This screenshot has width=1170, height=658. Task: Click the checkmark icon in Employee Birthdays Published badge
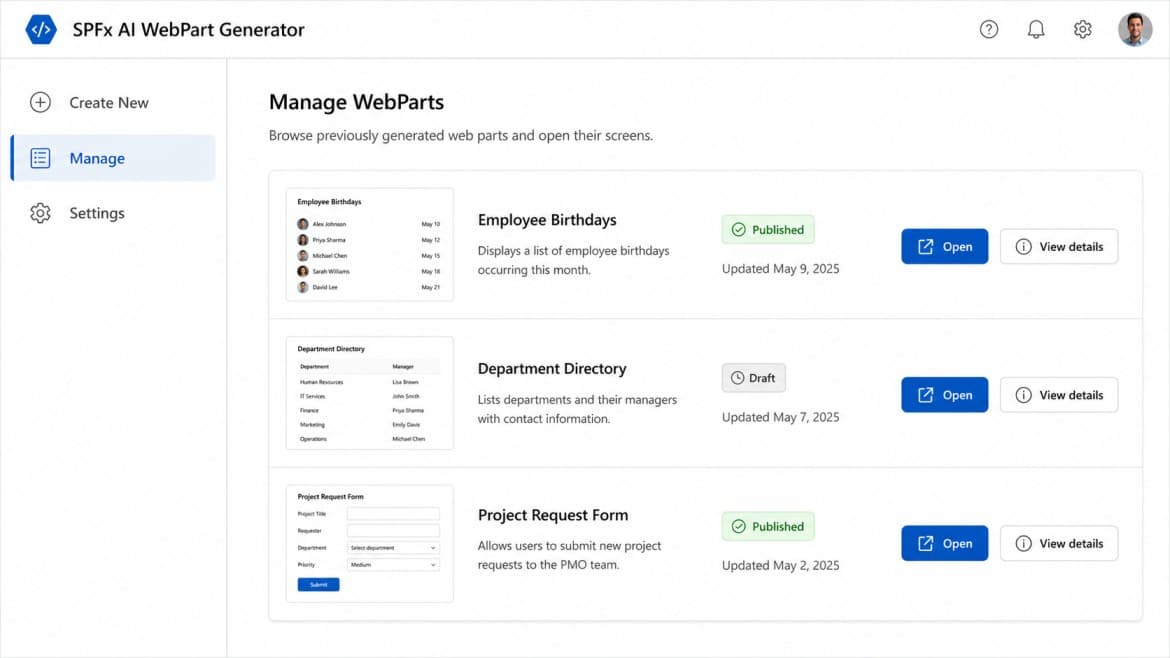[739, 230]
